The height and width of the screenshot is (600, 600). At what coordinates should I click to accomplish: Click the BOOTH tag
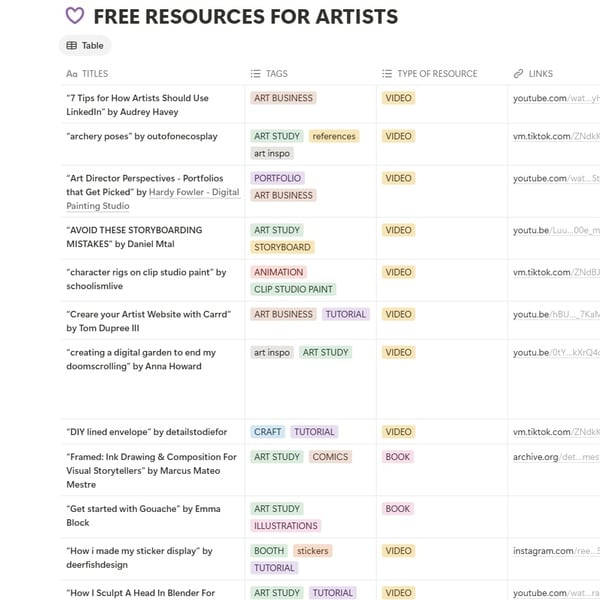(x=269, y=551)
